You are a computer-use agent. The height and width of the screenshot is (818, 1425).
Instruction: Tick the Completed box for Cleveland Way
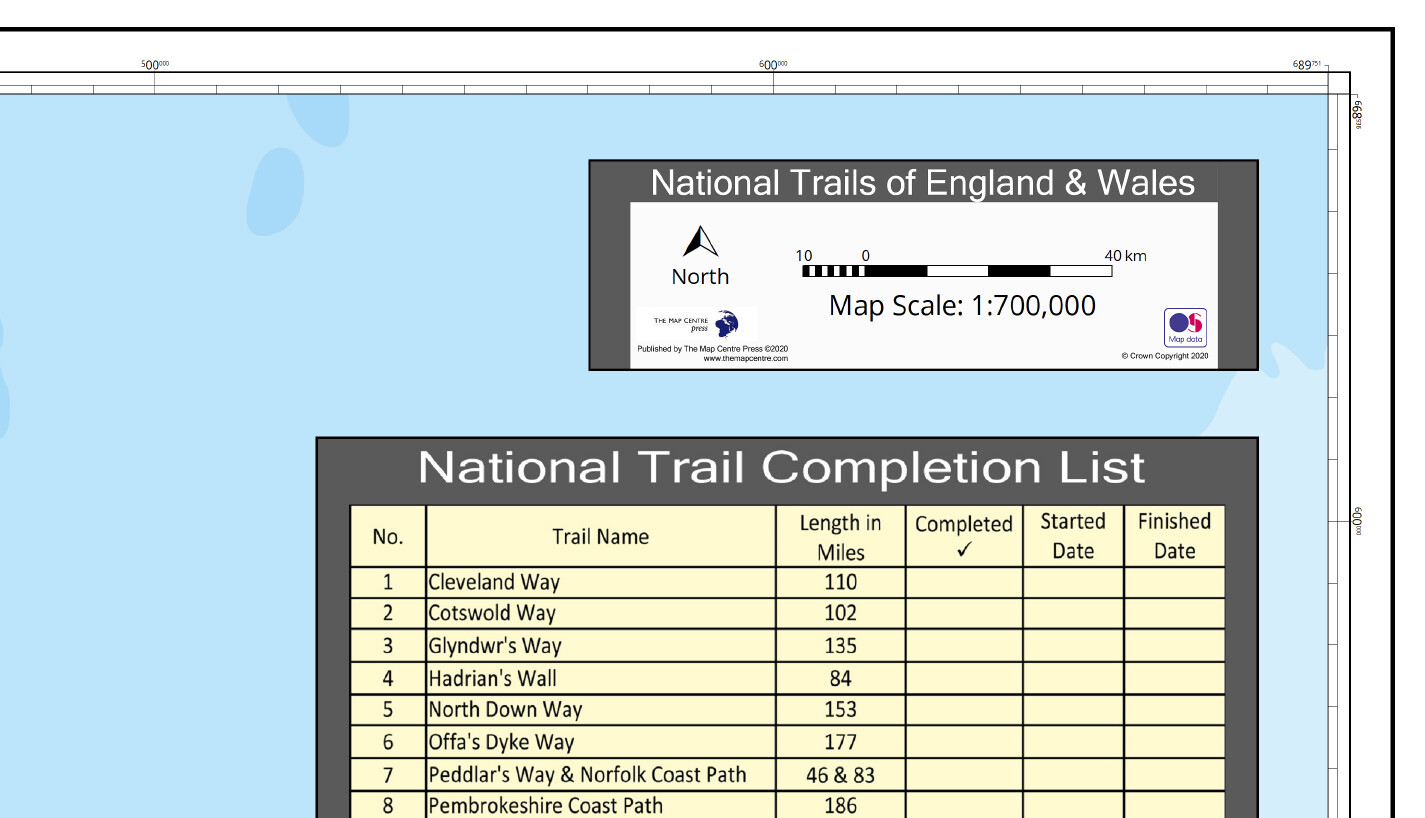click(962, 582)
